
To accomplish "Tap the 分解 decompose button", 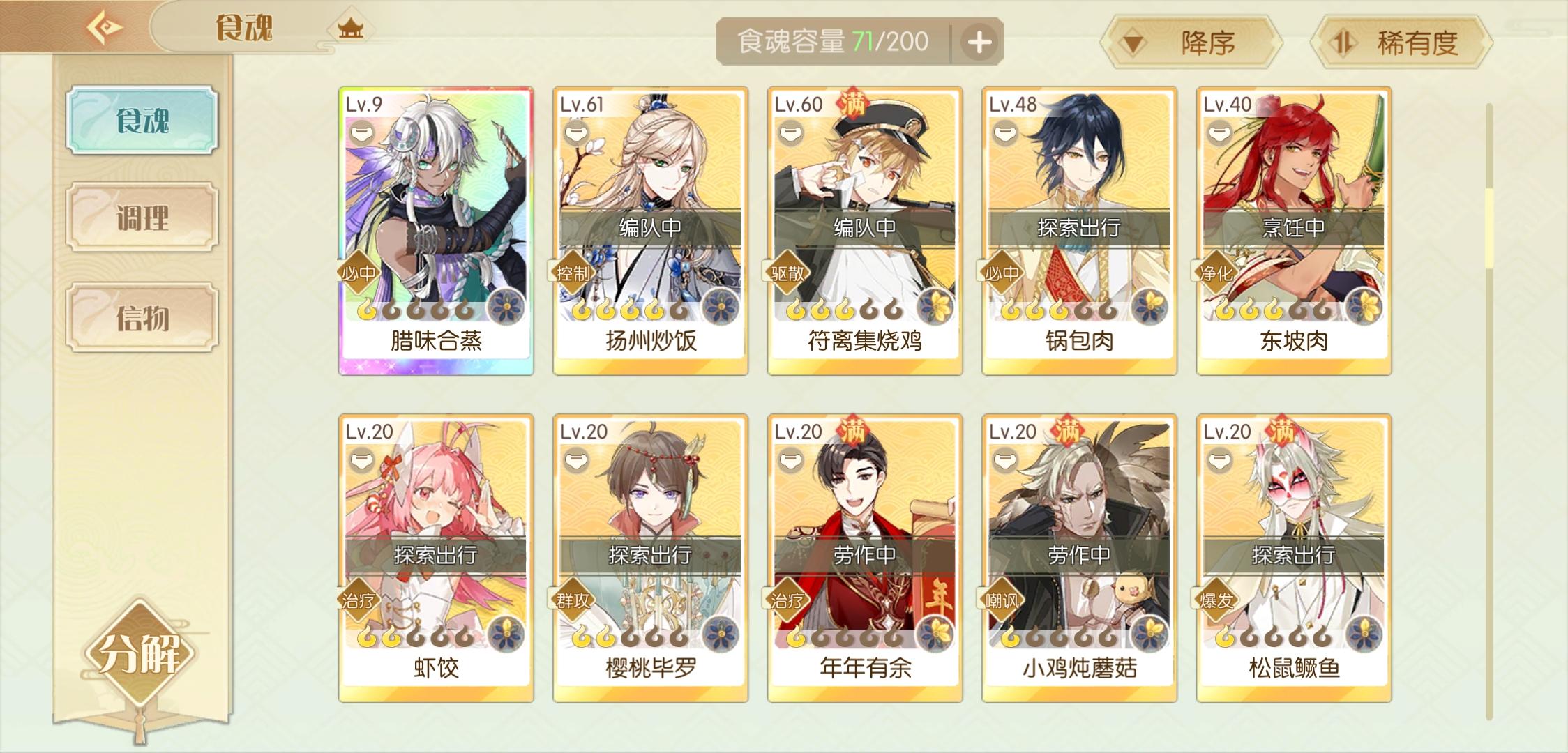I will click(140, 653).
